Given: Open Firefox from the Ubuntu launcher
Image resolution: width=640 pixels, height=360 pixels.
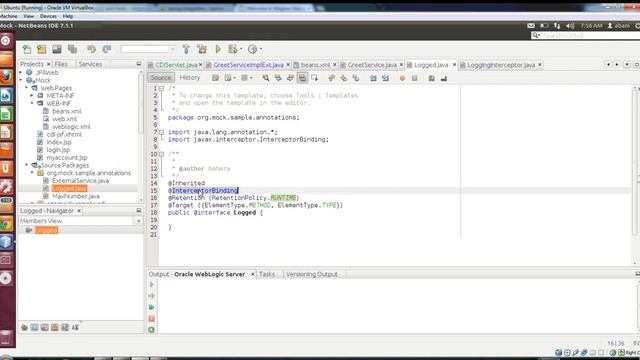Looking at the screenshot, I should (x=7, y=77).
